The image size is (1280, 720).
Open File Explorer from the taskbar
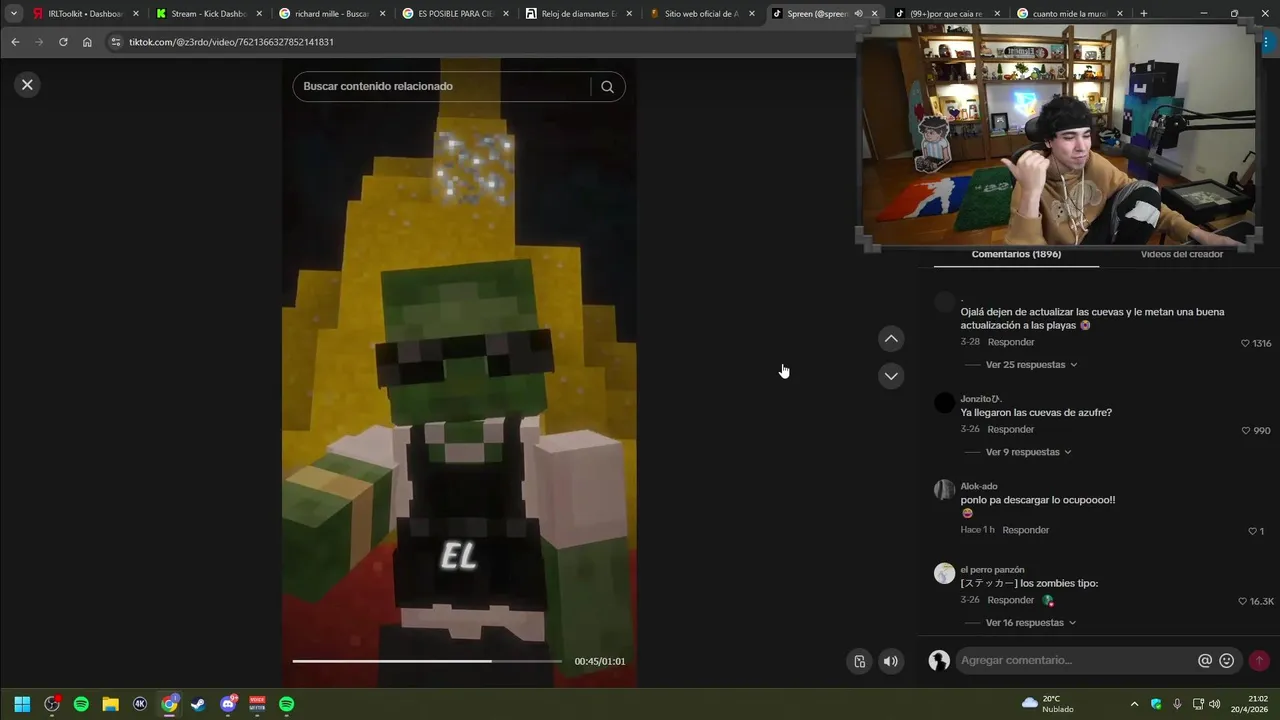(x=111, y=704)
